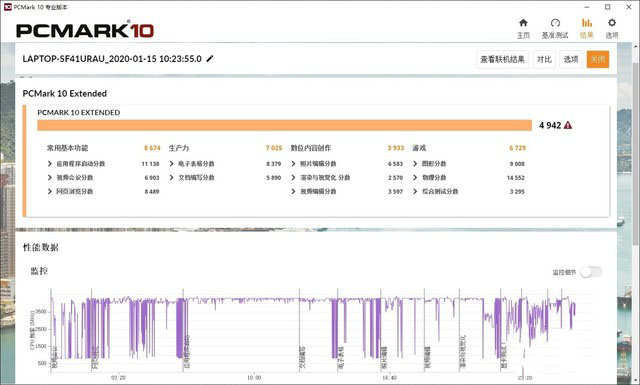Maximize the PCMark 10 window

607,7
